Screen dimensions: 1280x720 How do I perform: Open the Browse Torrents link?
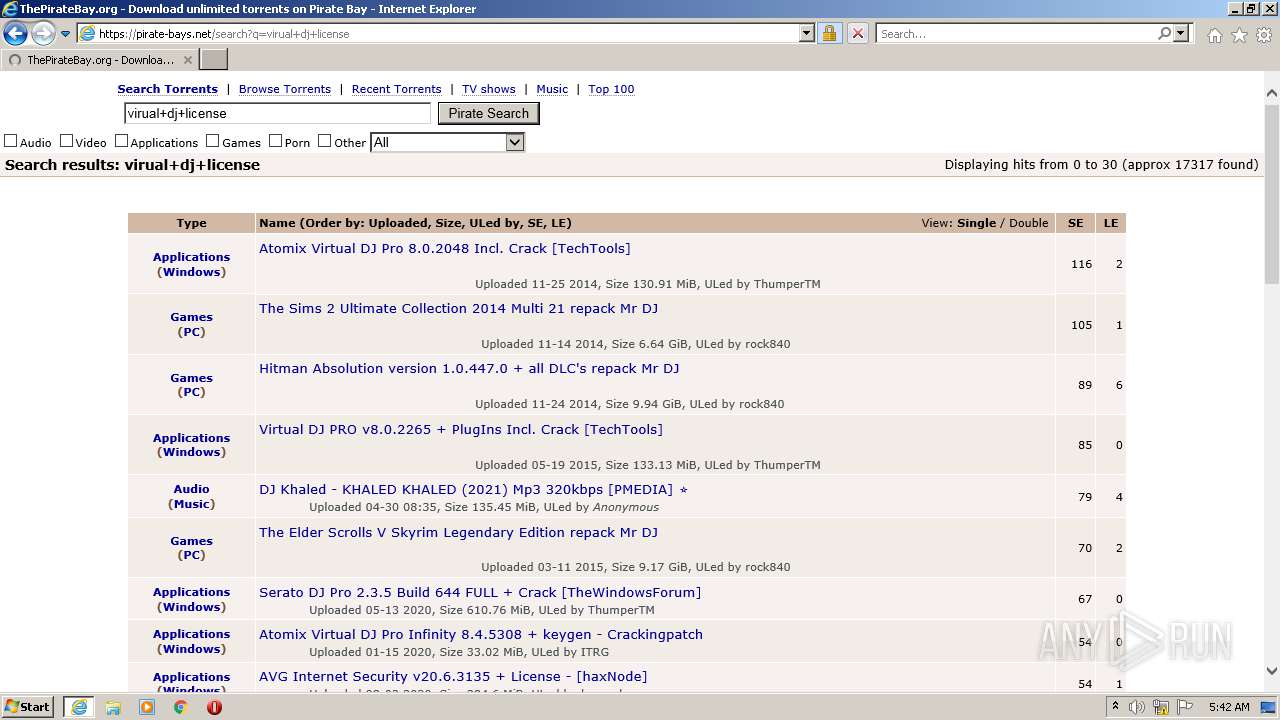point(284,89)
